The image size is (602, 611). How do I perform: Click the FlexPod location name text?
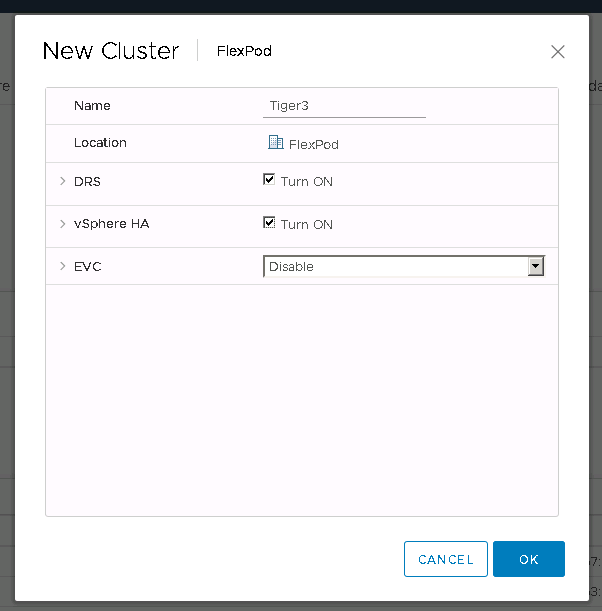pos(314,144)
